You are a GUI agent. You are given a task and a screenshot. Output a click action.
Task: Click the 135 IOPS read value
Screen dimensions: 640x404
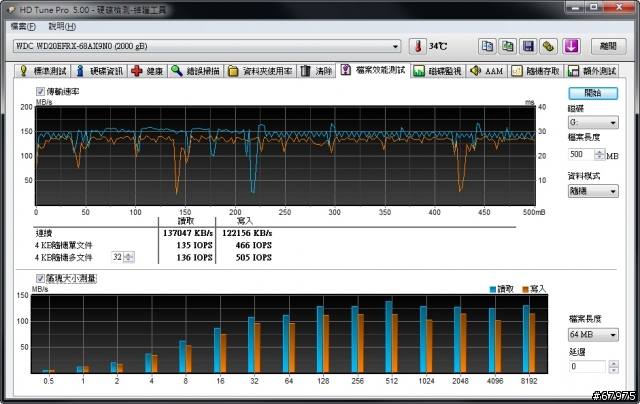(x=195, y=245)
